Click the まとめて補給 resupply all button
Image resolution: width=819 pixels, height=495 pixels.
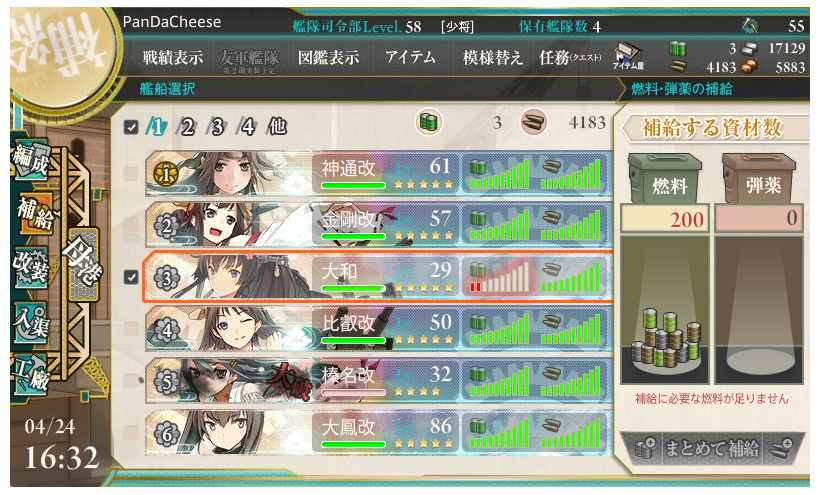[711, 448]
